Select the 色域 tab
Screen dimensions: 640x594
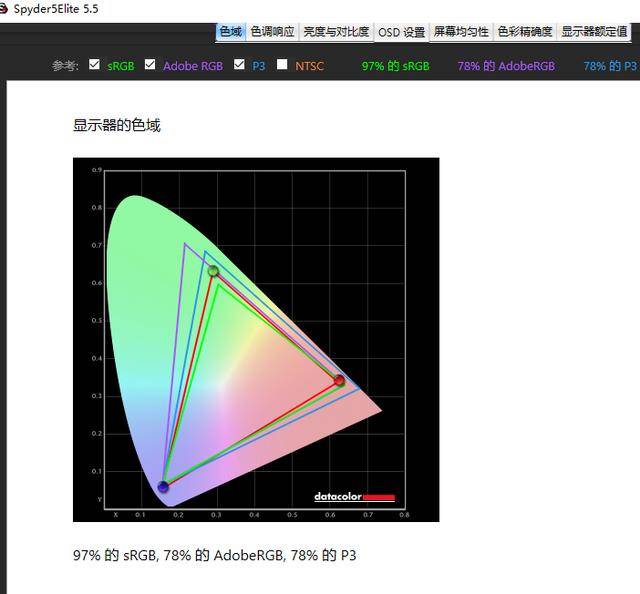coord(230,32)
